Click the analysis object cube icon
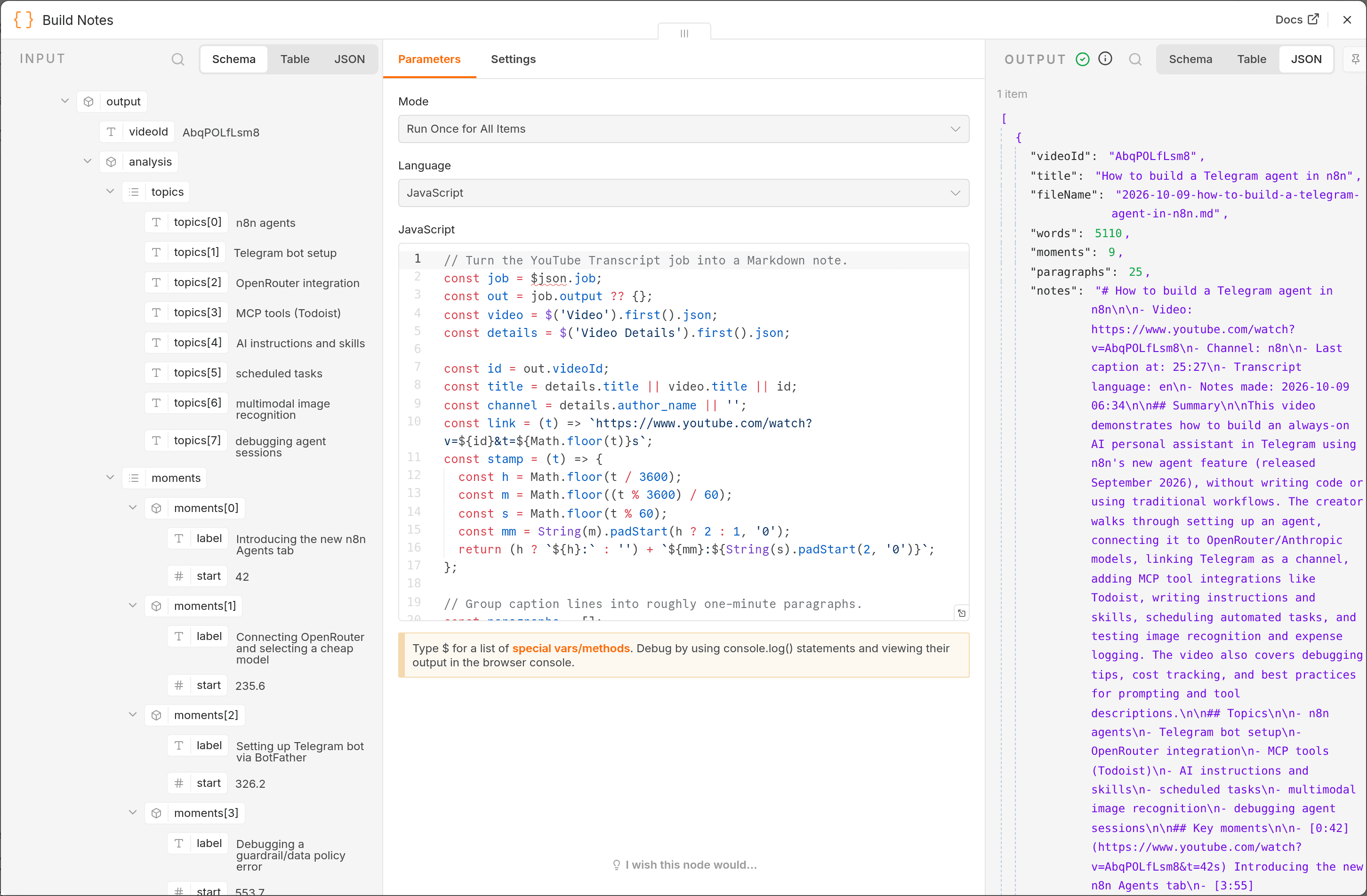Image resolution: width=1367 pixels, height=896 pixels. [111, 162]
